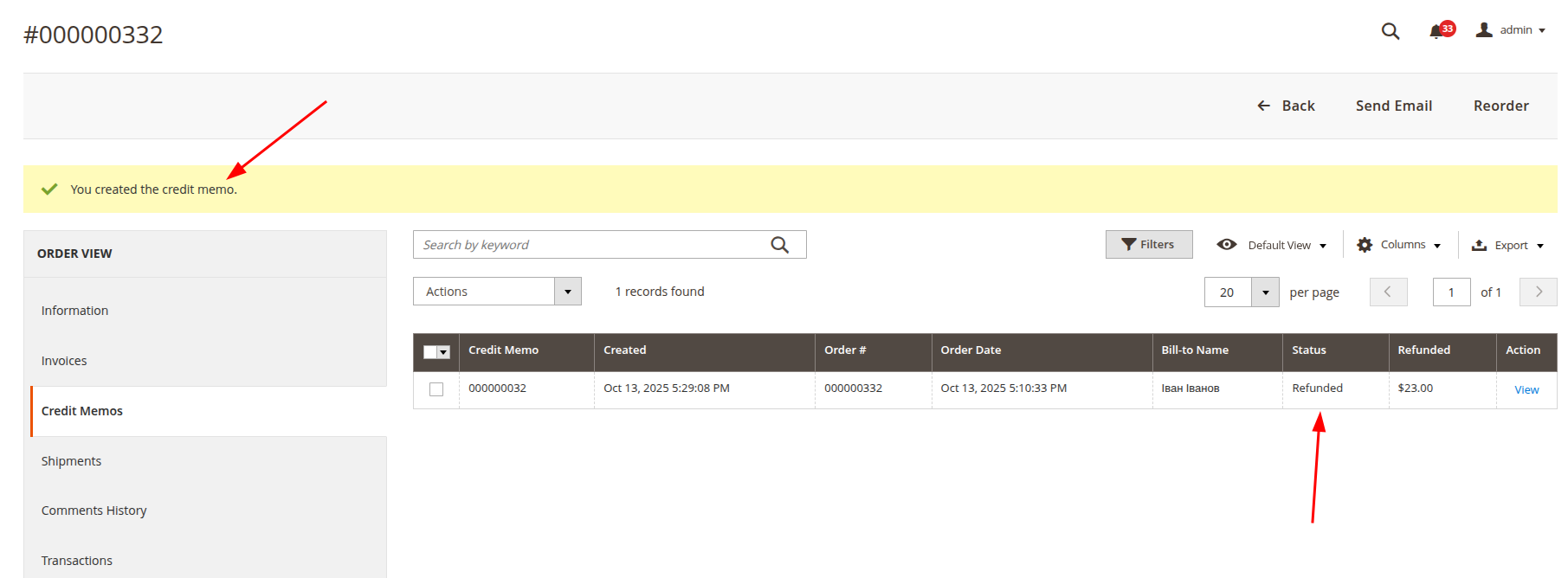Click the Default View eye icon
The width and height of the screenshot is (1568, 578).
coord(1226,245)
